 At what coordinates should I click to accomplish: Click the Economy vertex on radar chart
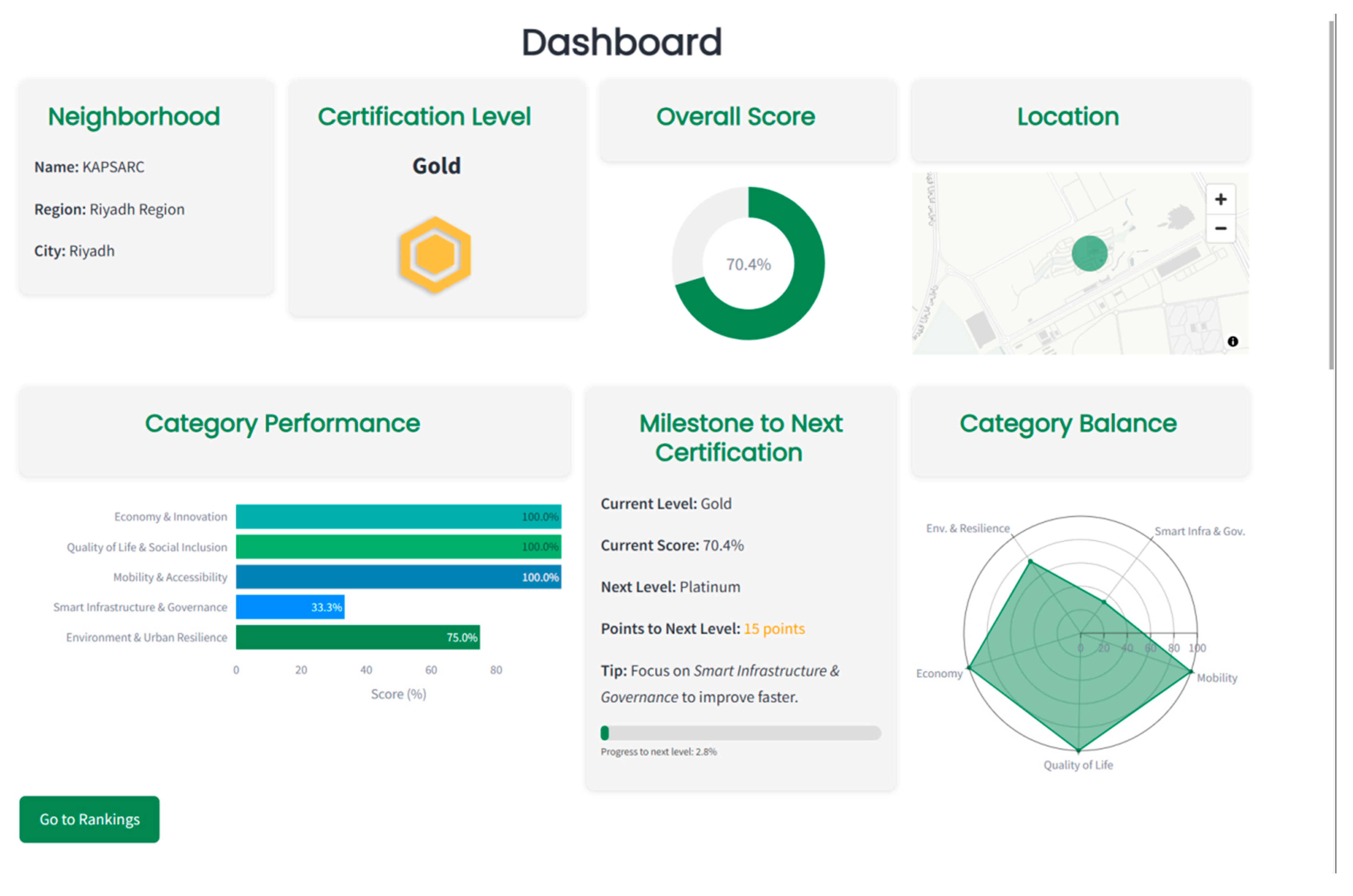[969, 667]
